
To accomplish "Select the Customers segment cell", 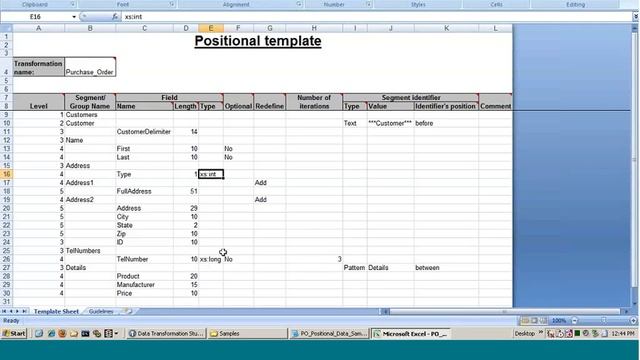I will pos(90,115).
